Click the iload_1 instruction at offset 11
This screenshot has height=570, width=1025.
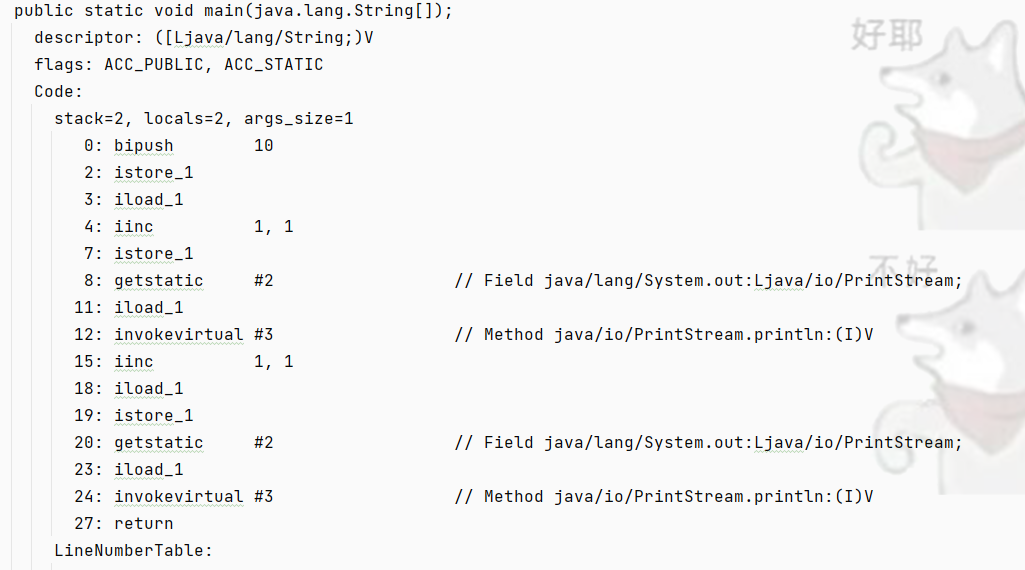click(148, 308)
